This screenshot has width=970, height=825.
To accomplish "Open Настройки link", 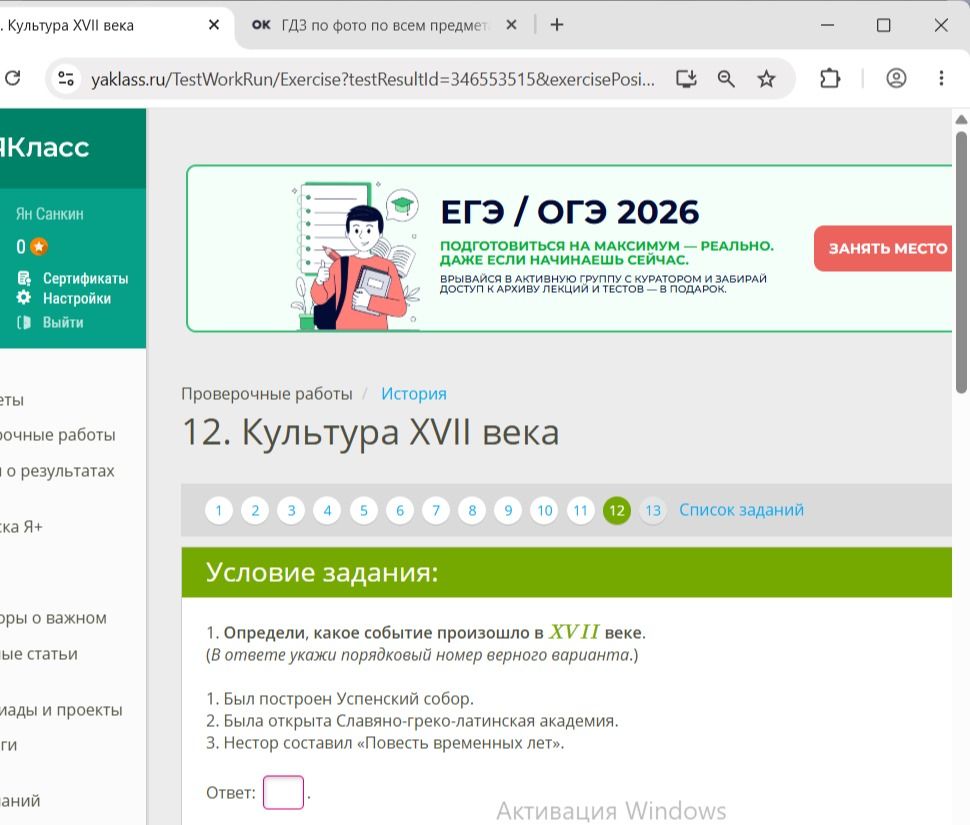I will coord(77,298).
